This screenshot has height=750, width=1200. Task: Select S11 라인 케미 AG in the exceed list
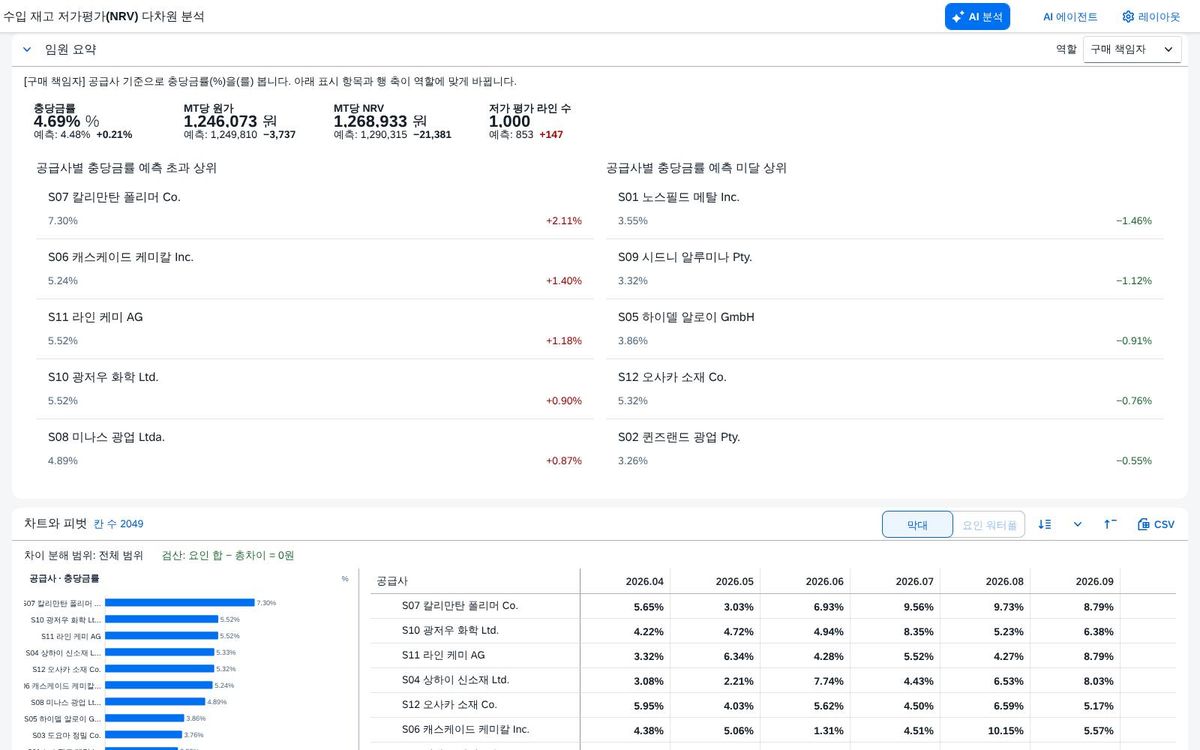[315, 329]
